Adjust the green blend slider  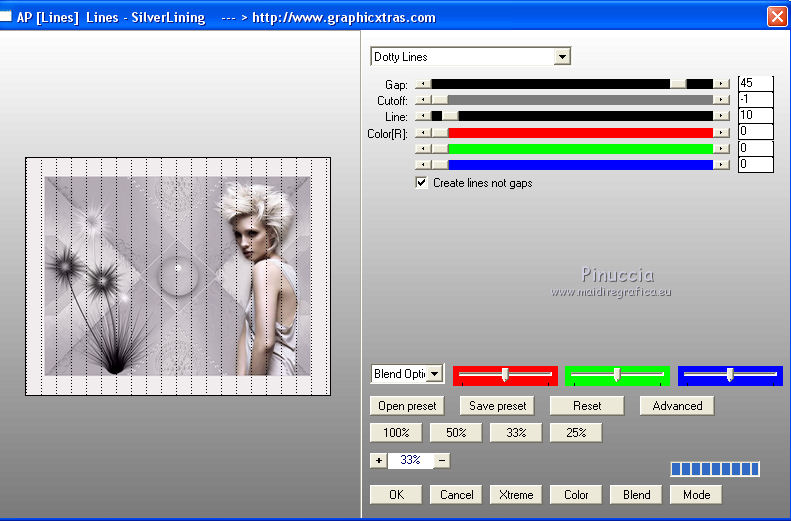(617, 375)
